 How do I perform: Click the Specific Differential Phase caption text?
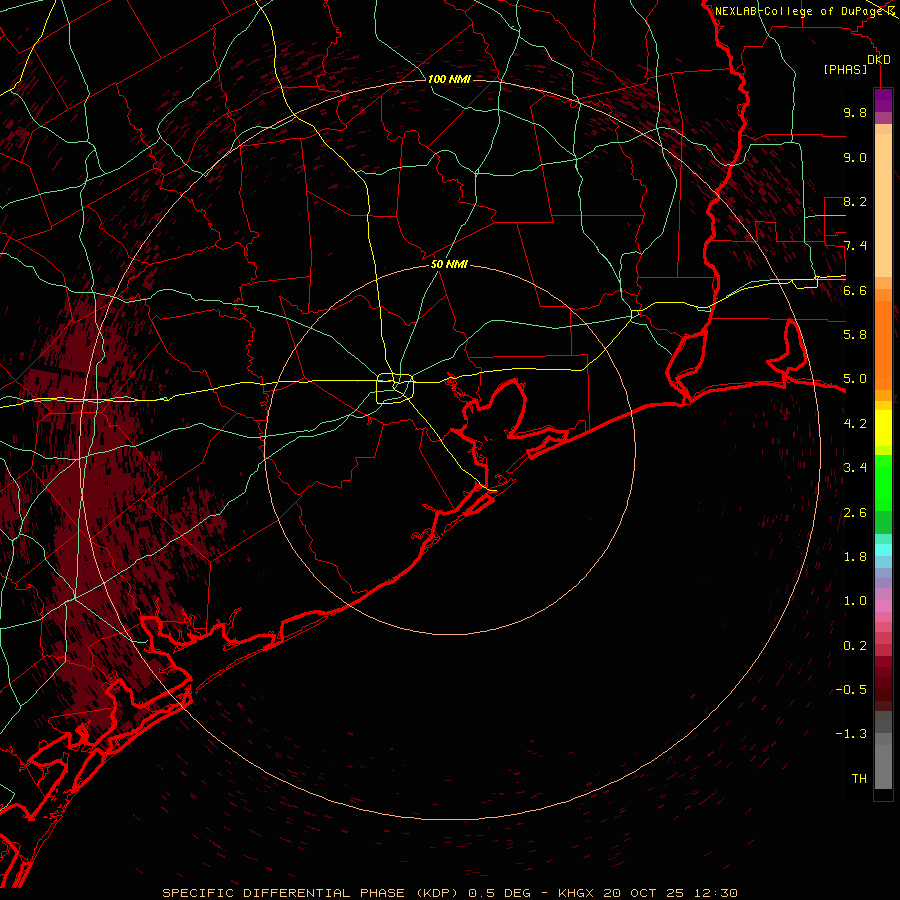tap(450, 893)
